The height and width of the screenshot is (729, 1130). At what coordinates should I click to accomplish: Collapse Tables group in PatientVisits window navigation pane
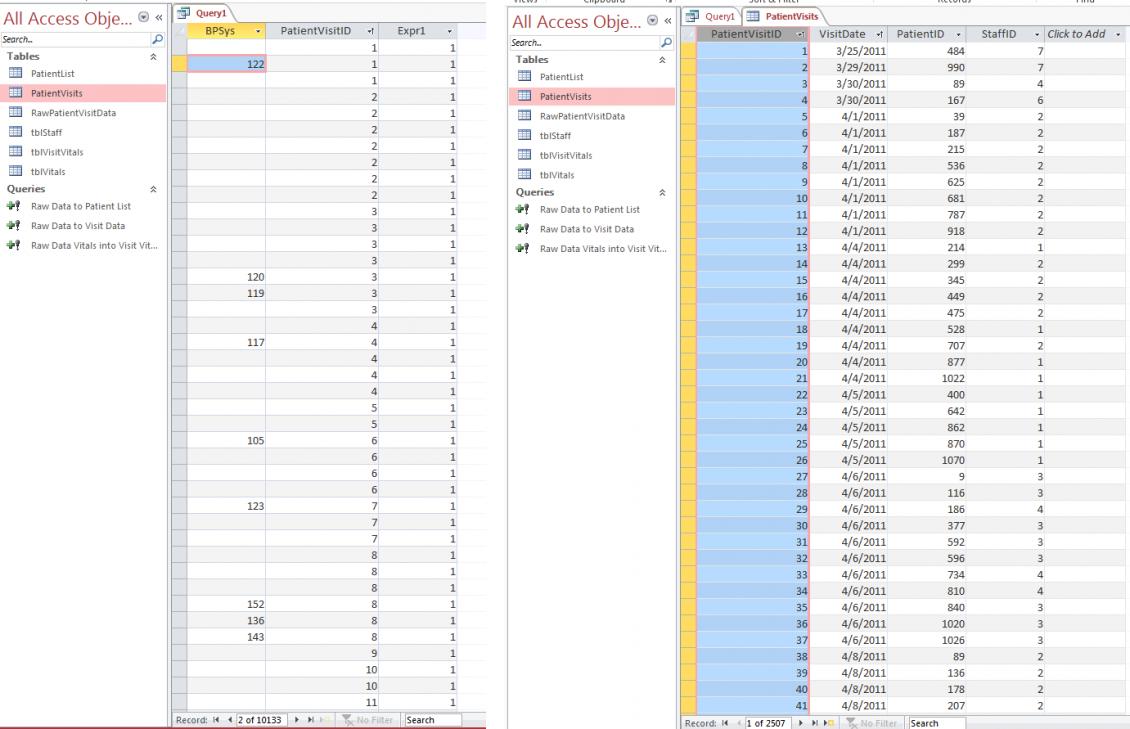click(x=662, y=60)
